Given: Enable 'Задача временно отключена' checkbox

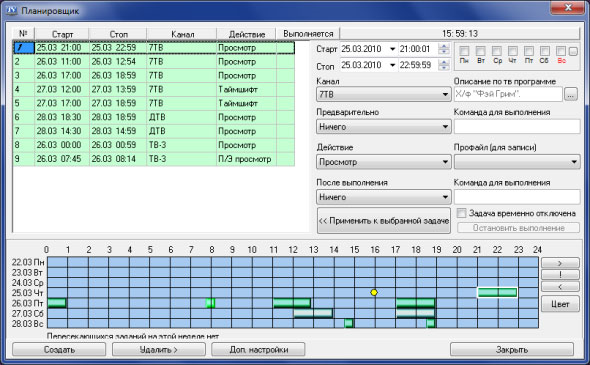Looking at the screenshot, I should tap(461, 213).
